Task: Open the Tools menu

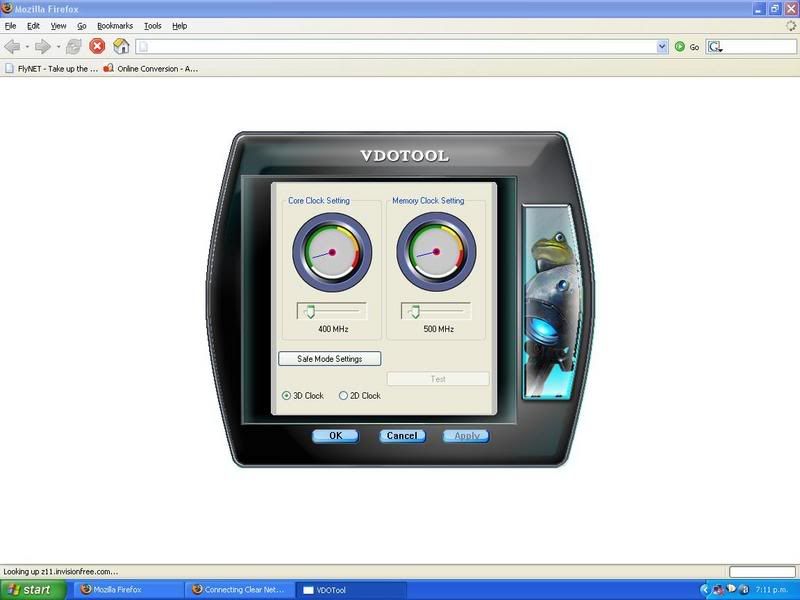Action: pyautogui.click(x=152, y=25)
